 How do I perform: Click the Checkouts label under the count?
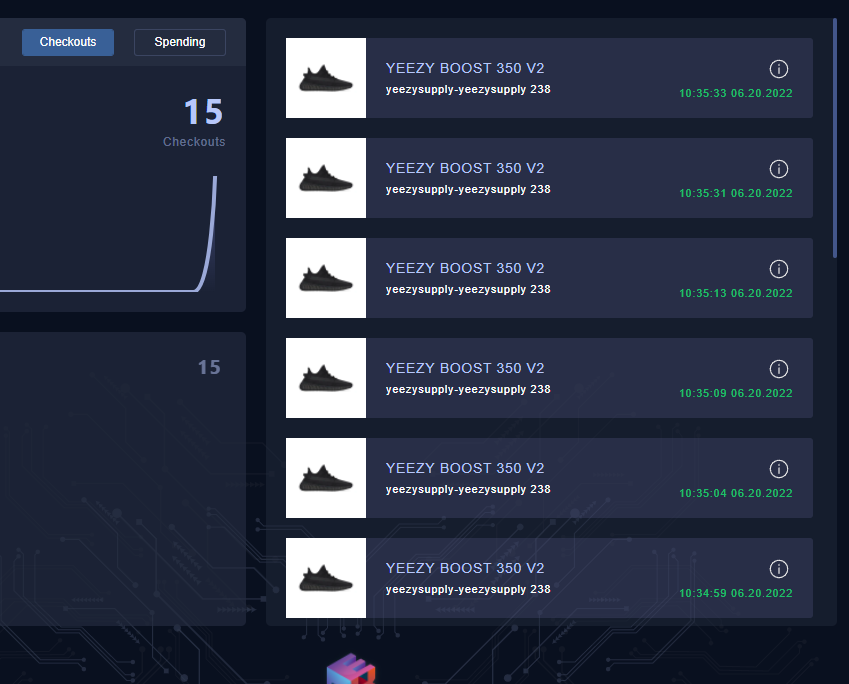pos(194,142)
